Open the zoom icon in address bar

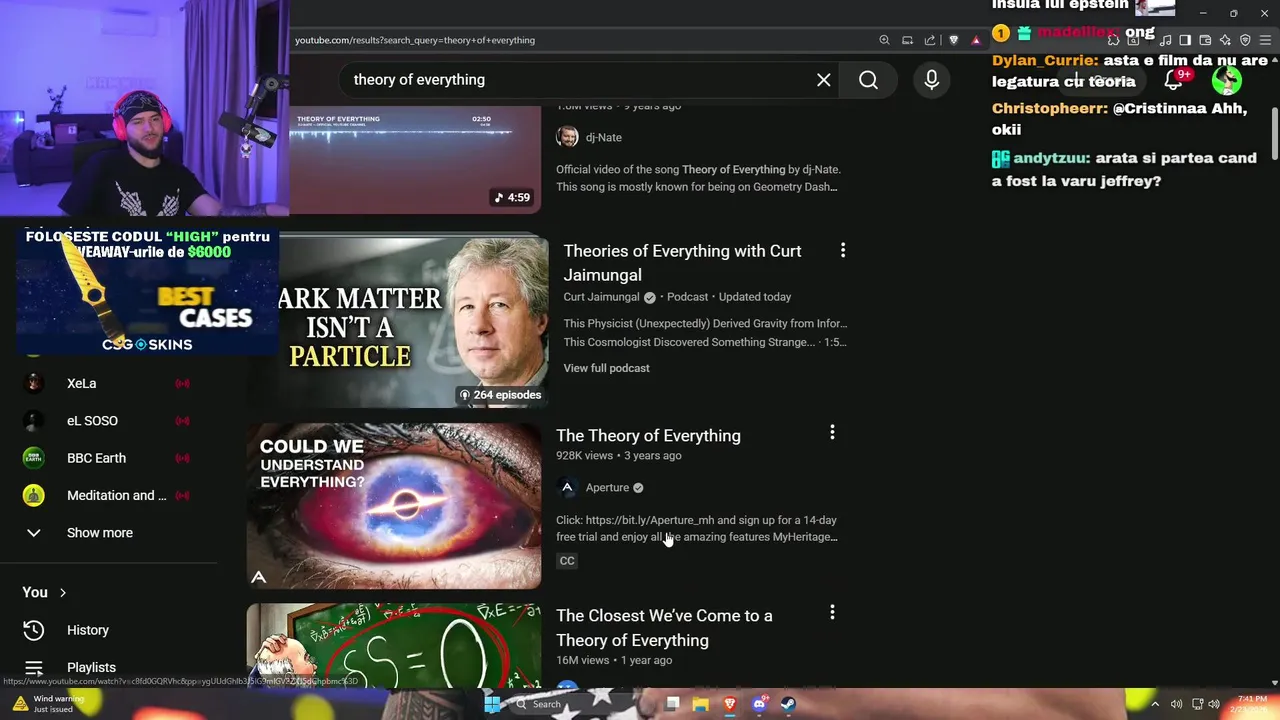[884, 40]
